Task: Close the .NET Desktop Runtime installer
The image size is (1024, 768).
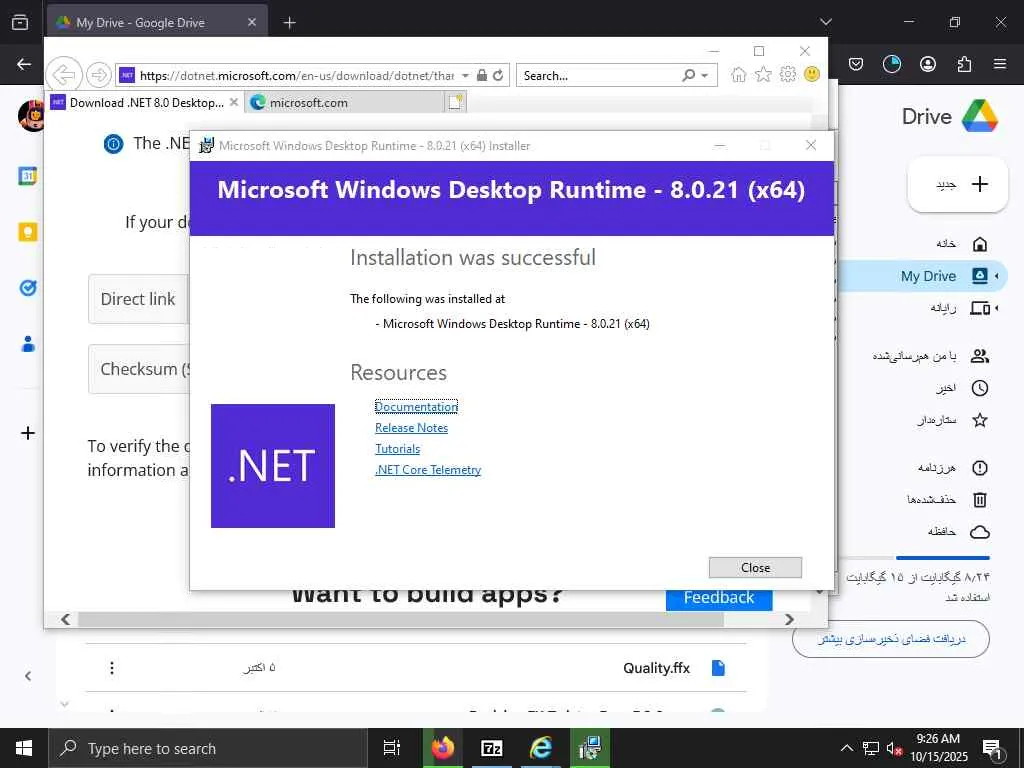Action: [755, 568]
